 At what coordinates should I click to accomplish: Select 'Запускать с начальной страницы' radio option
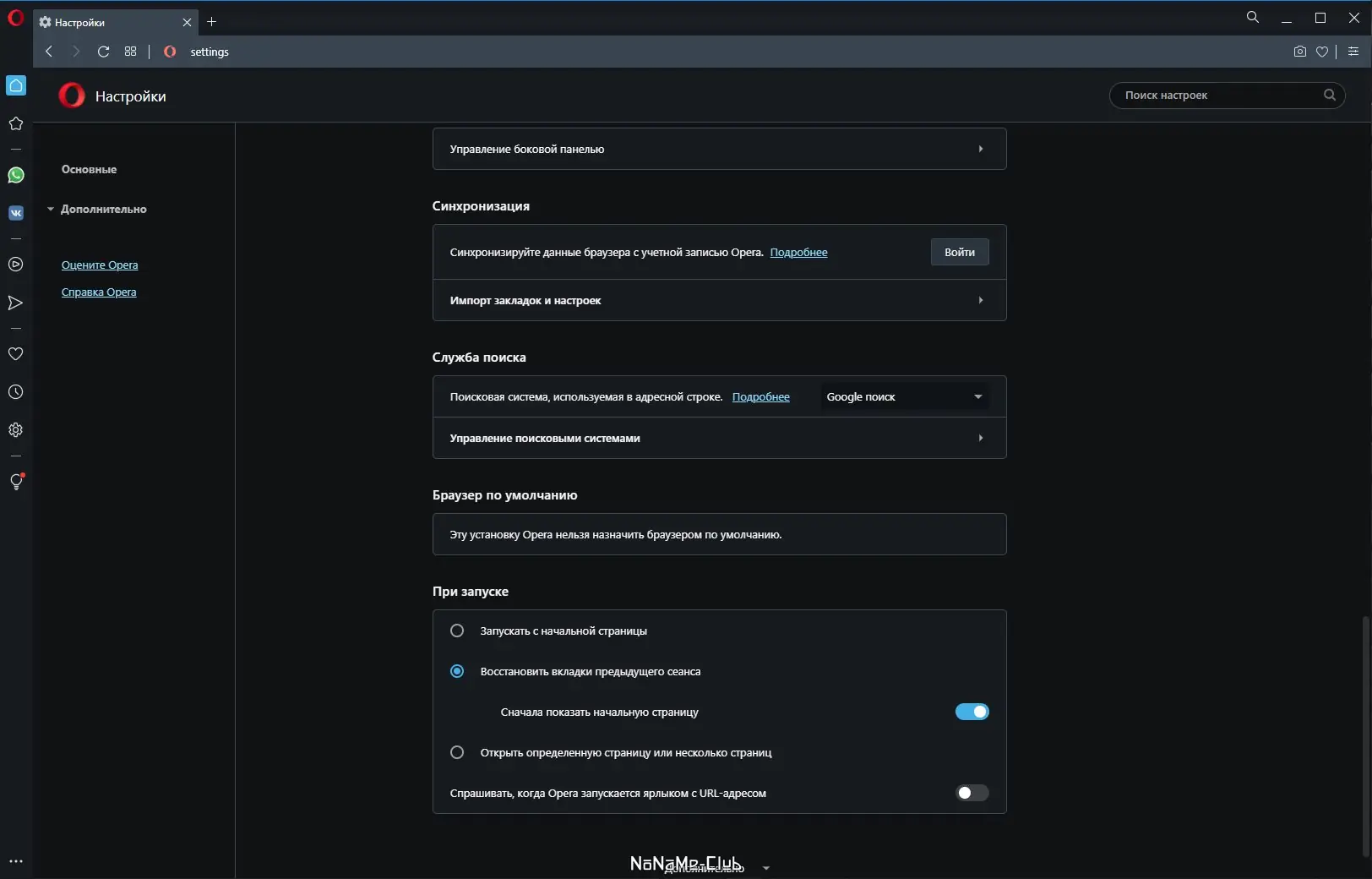click(457, 631)
